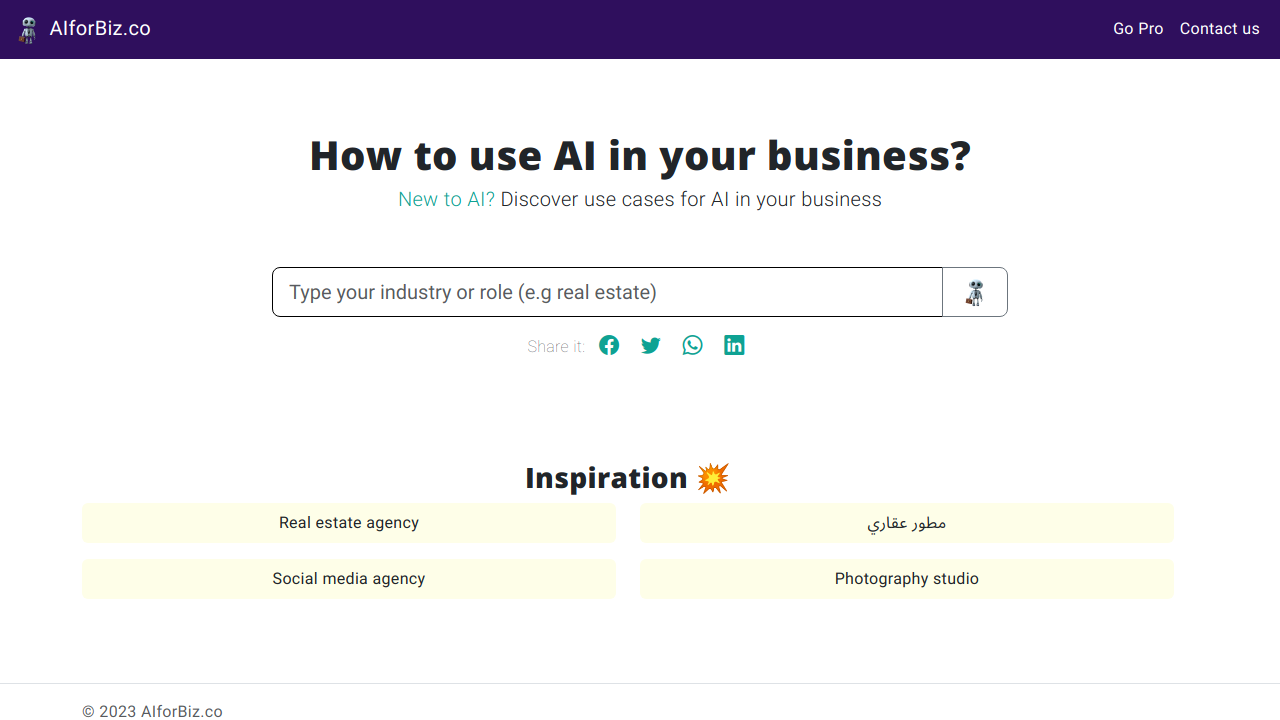1280x720 pixels.
Task: Select the Photography studio suggestion
Action: point(907,579)
